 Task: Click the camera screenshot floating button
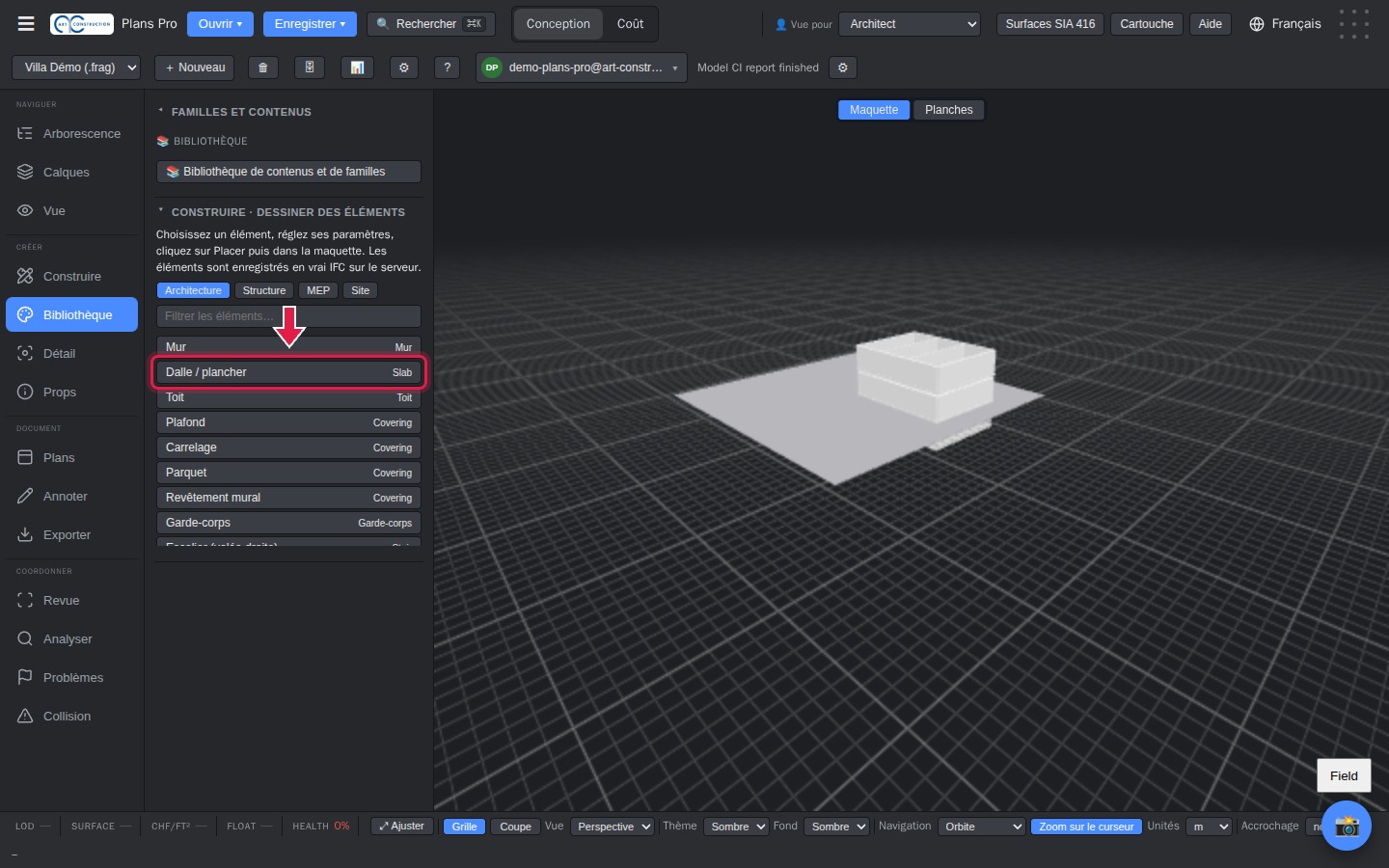click(x=1347, y=826)
